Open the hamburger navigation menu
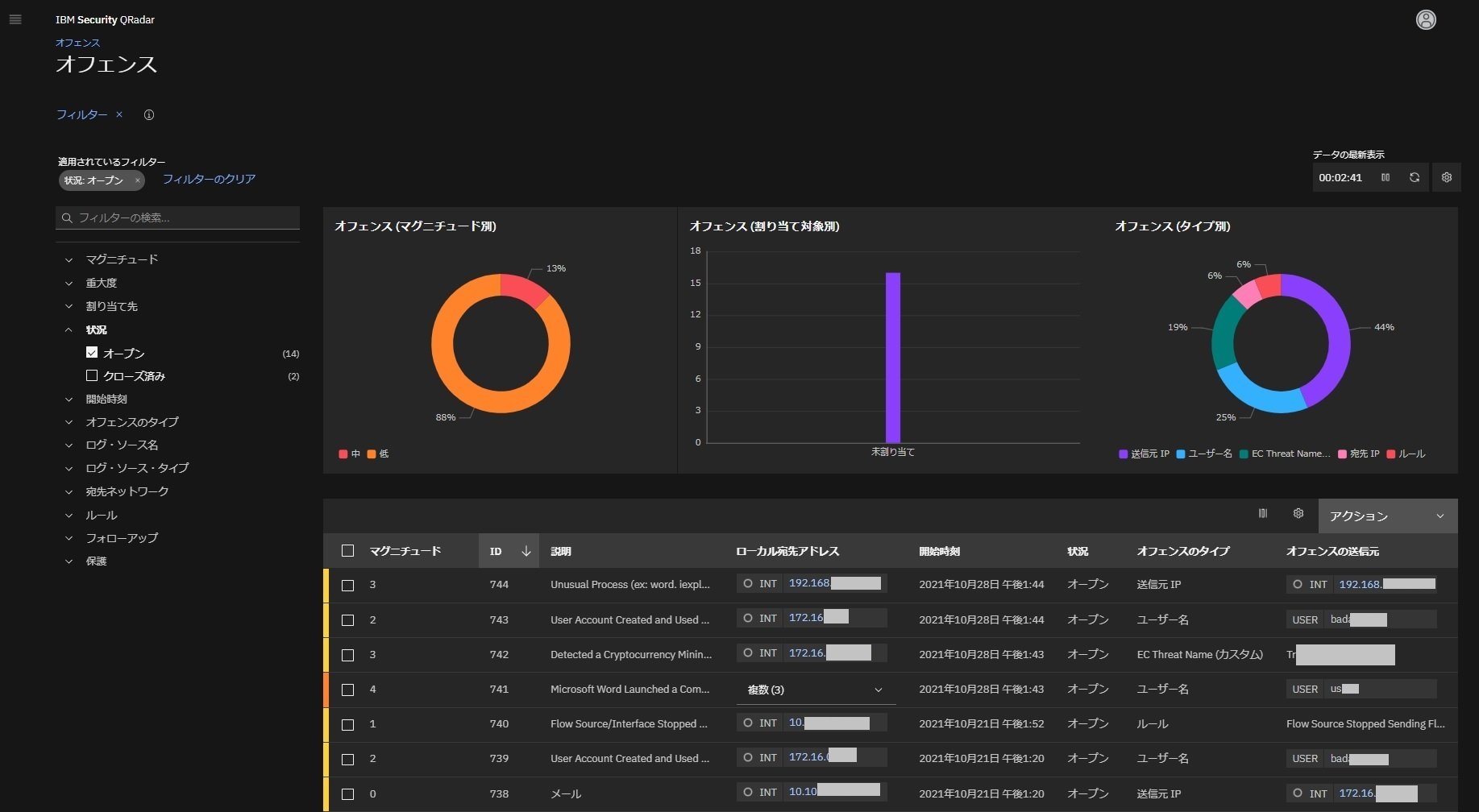Viewport: 1479px width, 812px height. (x=15, y=19)
